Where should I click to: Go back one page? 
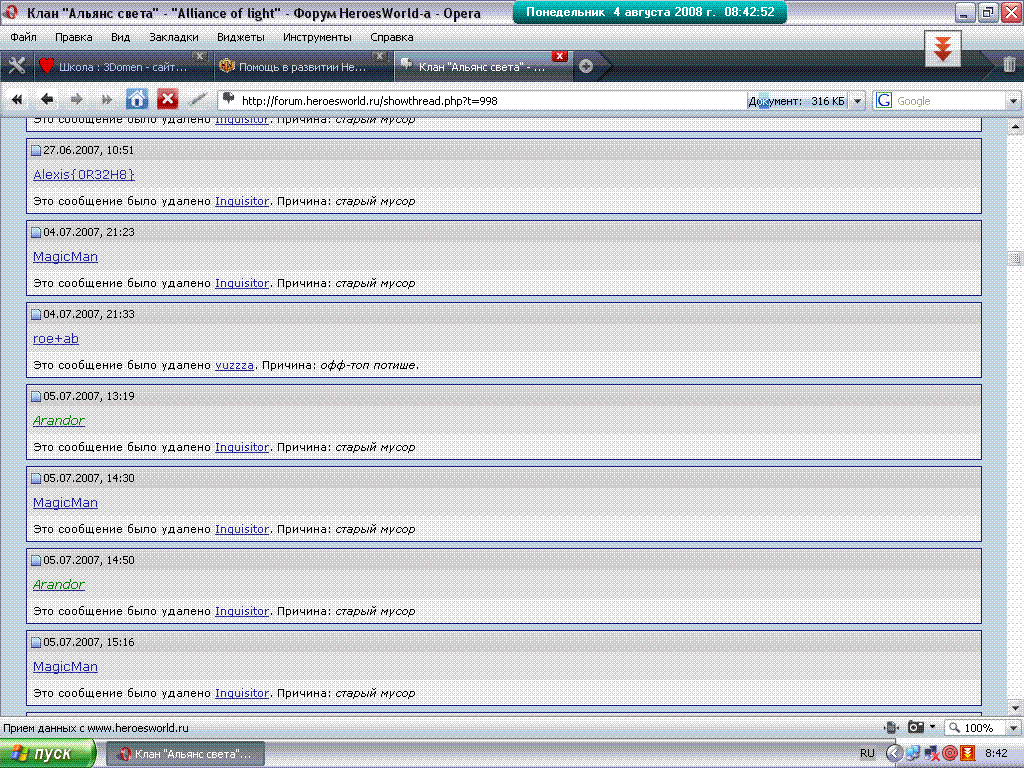47,100
